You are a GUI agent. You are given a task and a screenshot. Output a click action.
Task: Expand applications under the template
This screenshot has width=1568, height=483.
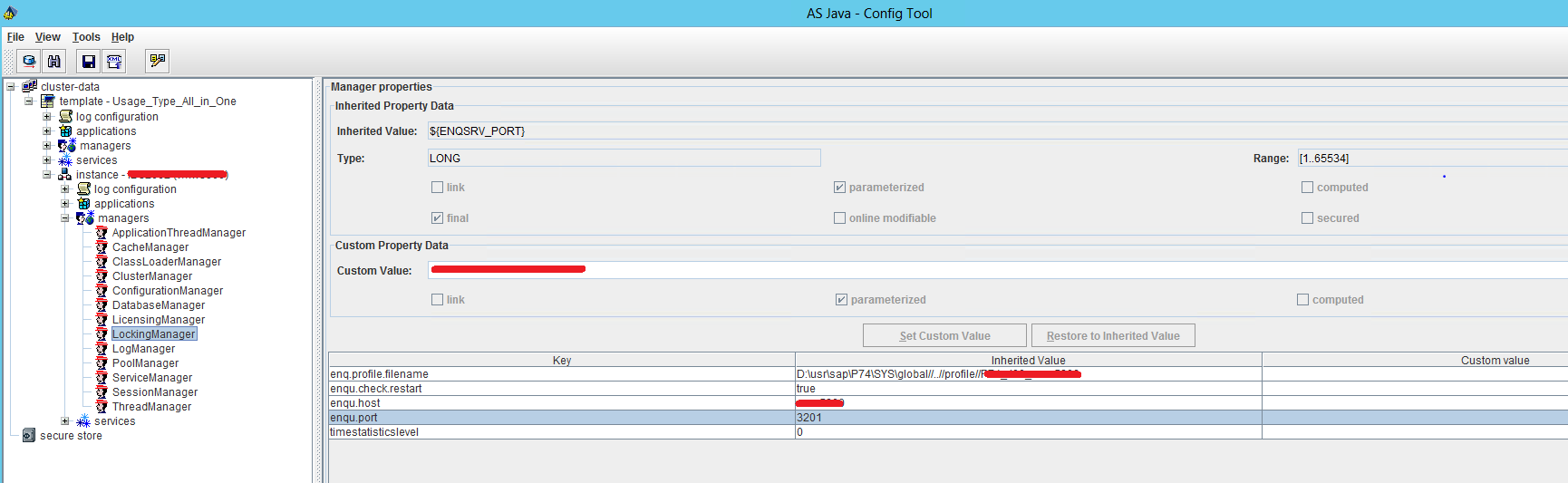click(47, 130)
